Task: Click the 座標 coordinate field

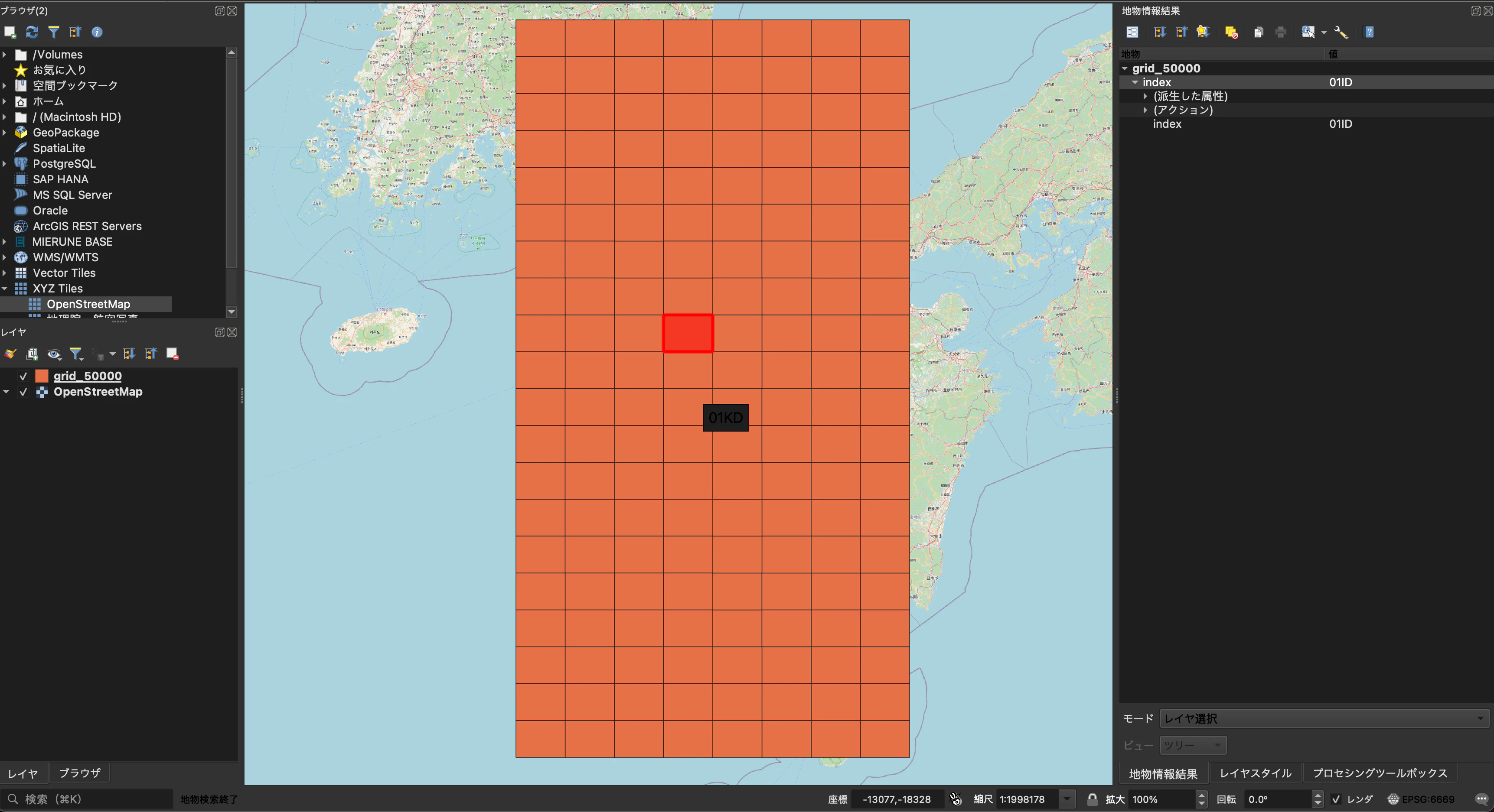Action: [897, 799]
